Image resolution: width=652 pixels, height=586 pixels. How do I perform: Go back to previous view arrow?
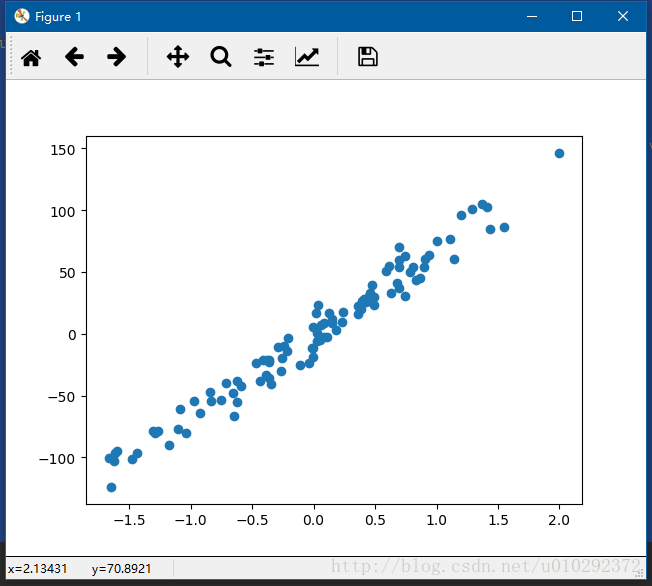[74, 57]
